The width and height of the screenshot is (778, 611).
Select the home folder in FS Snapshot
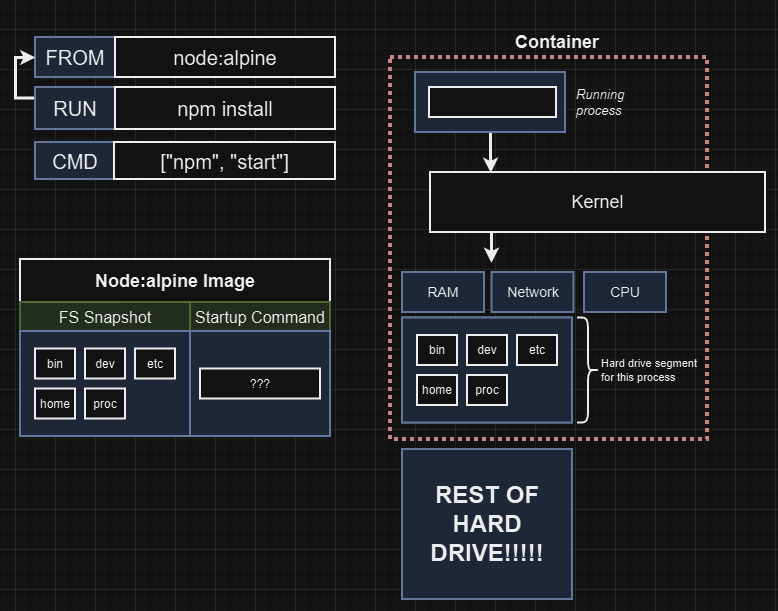55,403
